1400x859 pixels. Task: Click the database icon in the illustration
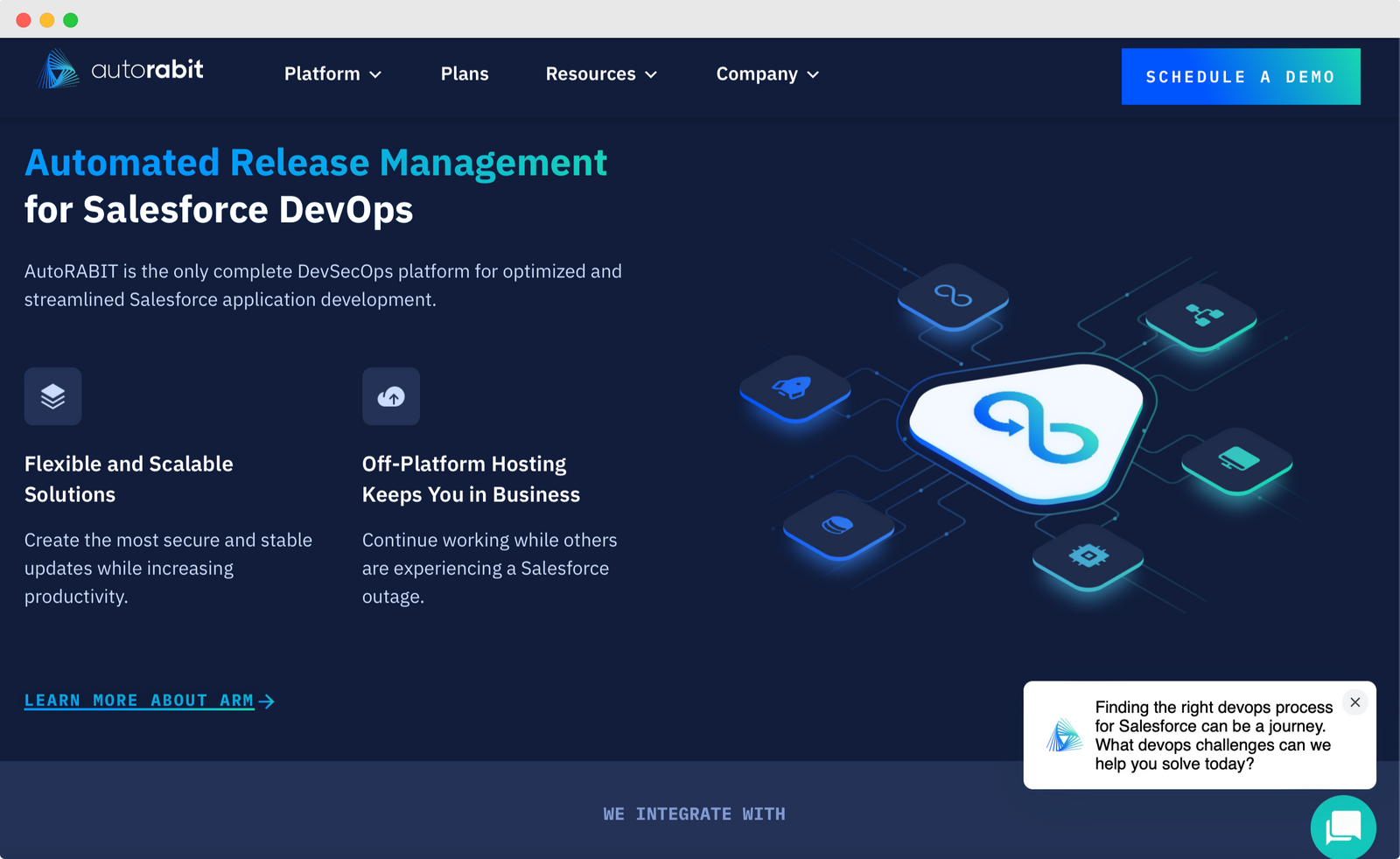(837, 523)
